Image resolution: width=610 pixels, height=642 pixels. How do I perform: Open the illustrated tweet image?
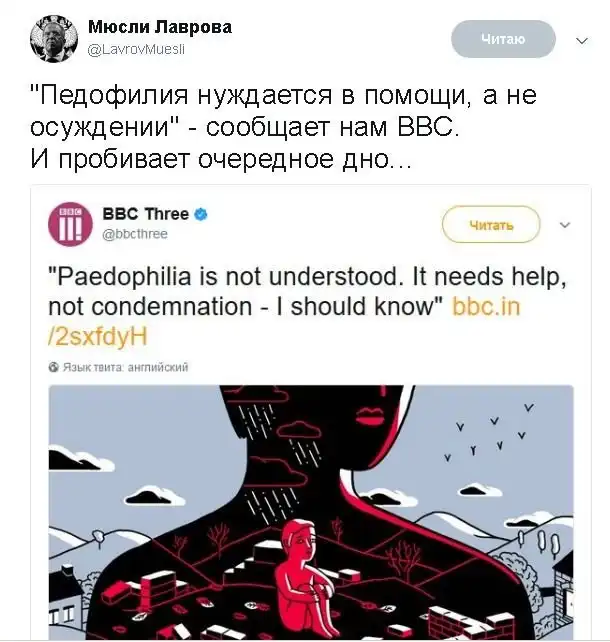pos(311,512)
